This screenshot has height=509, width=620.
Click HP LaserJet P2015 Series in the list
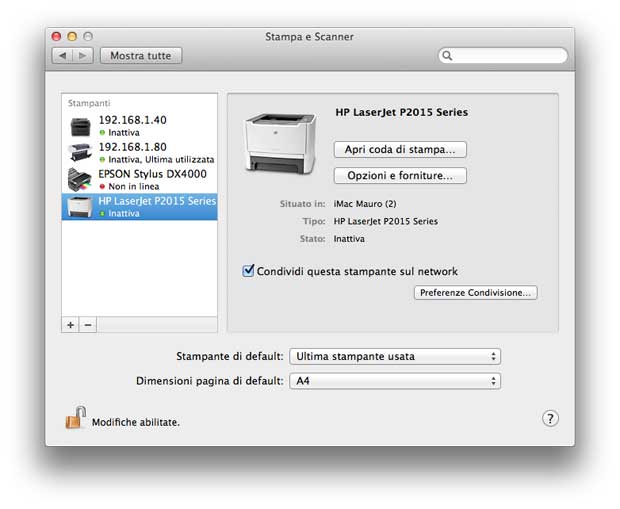(157, 201)
